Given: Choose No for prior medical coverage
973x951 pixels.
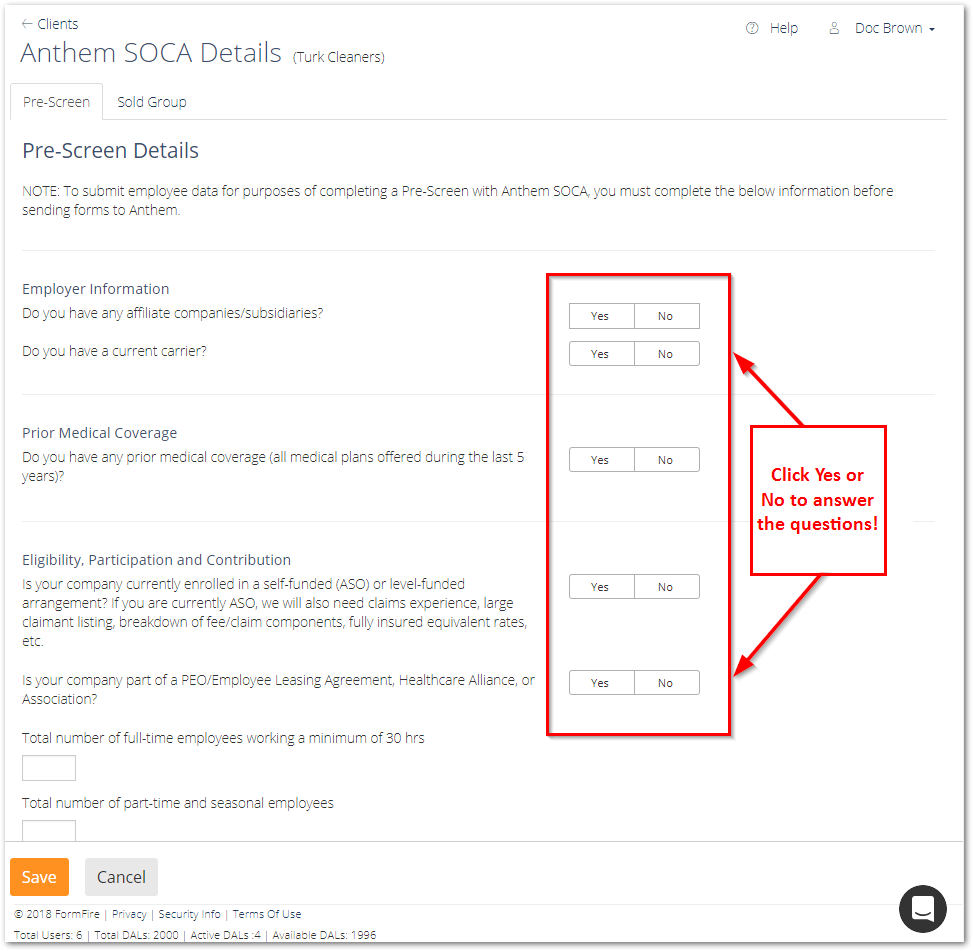Looking at the screenshot, I should [666, 460].
